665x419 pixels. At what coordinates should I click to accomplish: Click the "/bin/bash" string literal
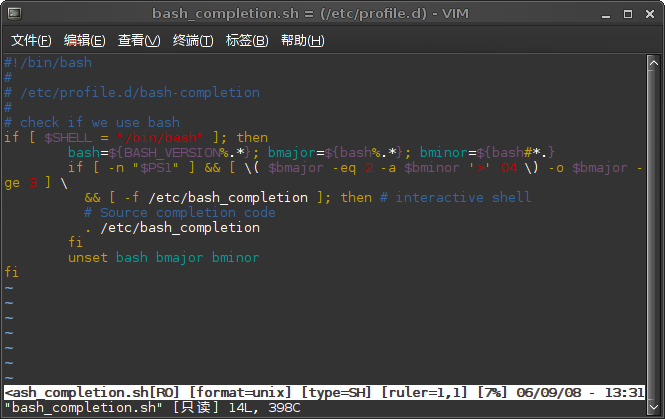[160, 137]
